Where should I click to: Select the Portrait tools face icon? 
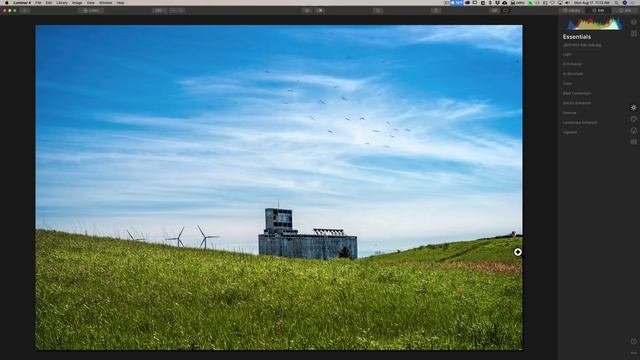[x=633, y=131]
